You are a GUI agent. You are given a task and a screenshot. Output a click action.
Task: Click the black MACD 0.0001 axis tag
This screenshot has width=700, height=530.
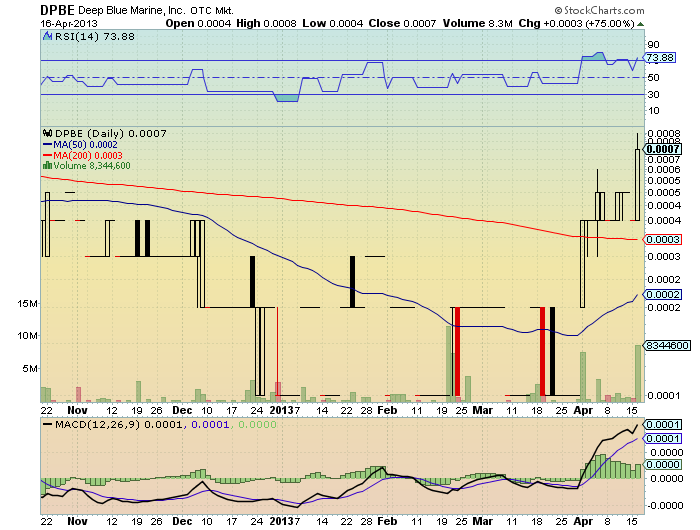[x=662, y=425]
